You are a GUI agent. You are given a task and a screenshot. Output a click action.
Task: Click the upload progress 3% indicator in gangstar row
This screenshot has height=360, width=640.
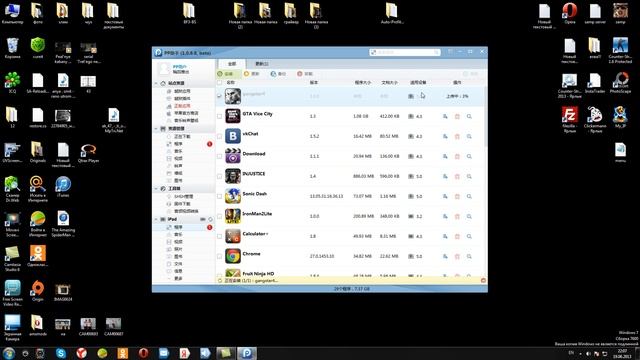[x=457, y=96]
